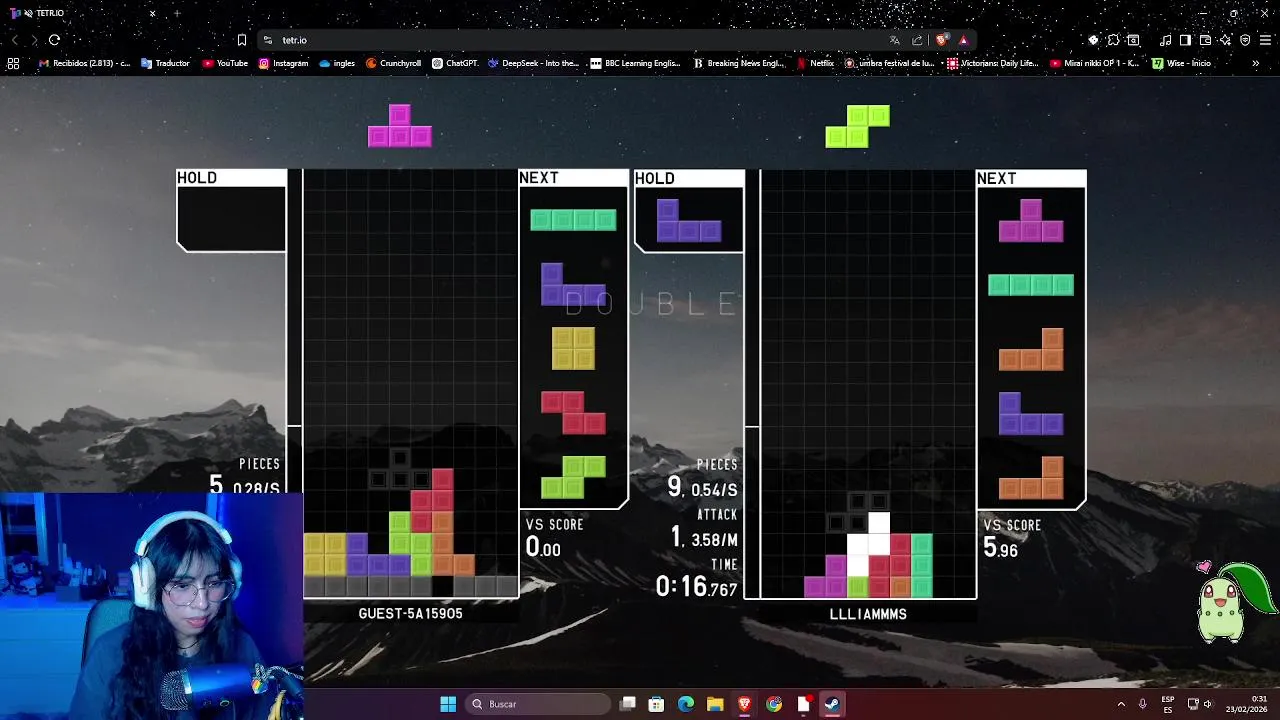Screen dimensions: 1280x720
Task: Open Recibidos Gmail bookmark
Action: click(x=84, y=63)
